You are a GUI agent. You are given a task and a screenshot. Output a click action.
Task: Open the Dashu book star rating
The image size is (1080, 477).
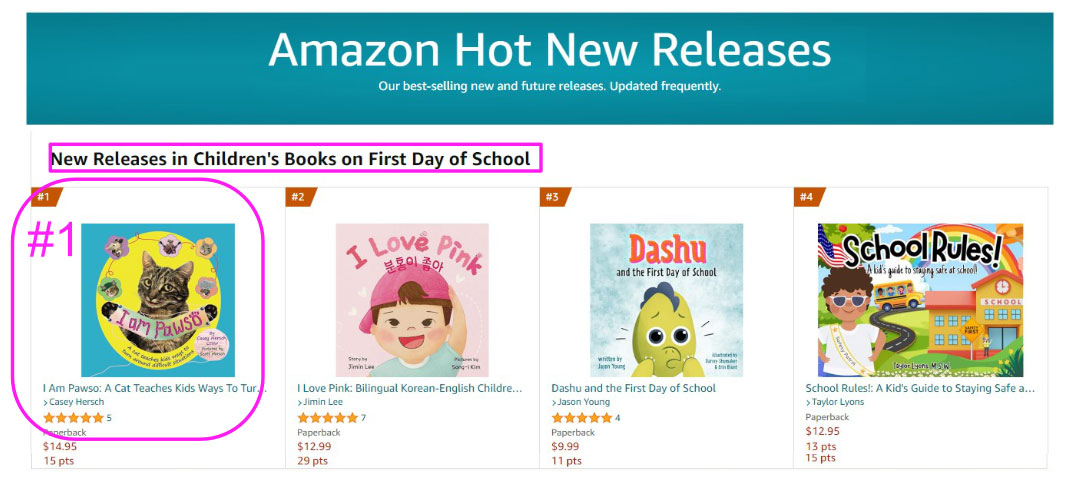click(581, 418)
